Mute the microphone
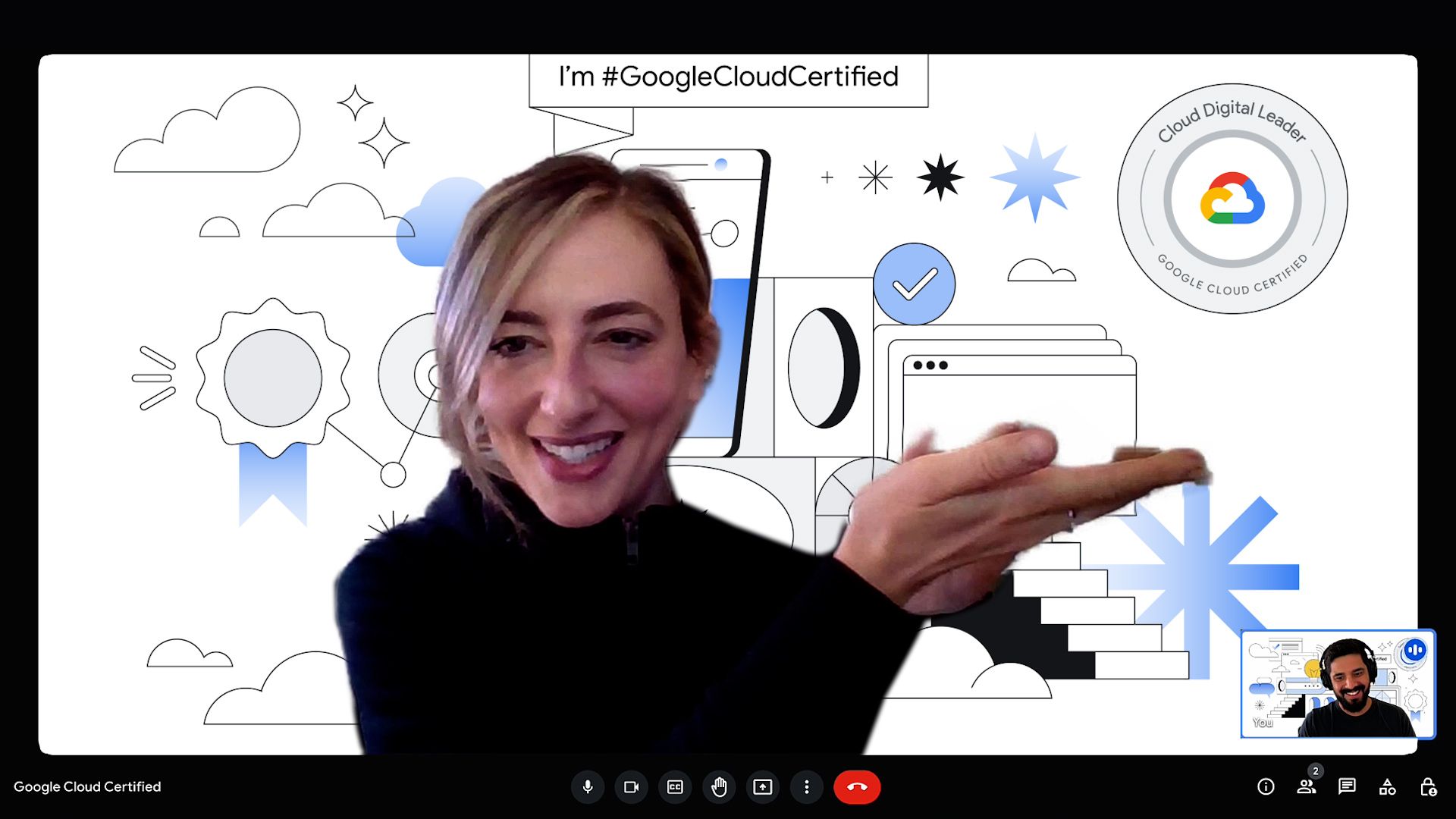The width and height of the screenshot is (1456, 819). (588, 787)
